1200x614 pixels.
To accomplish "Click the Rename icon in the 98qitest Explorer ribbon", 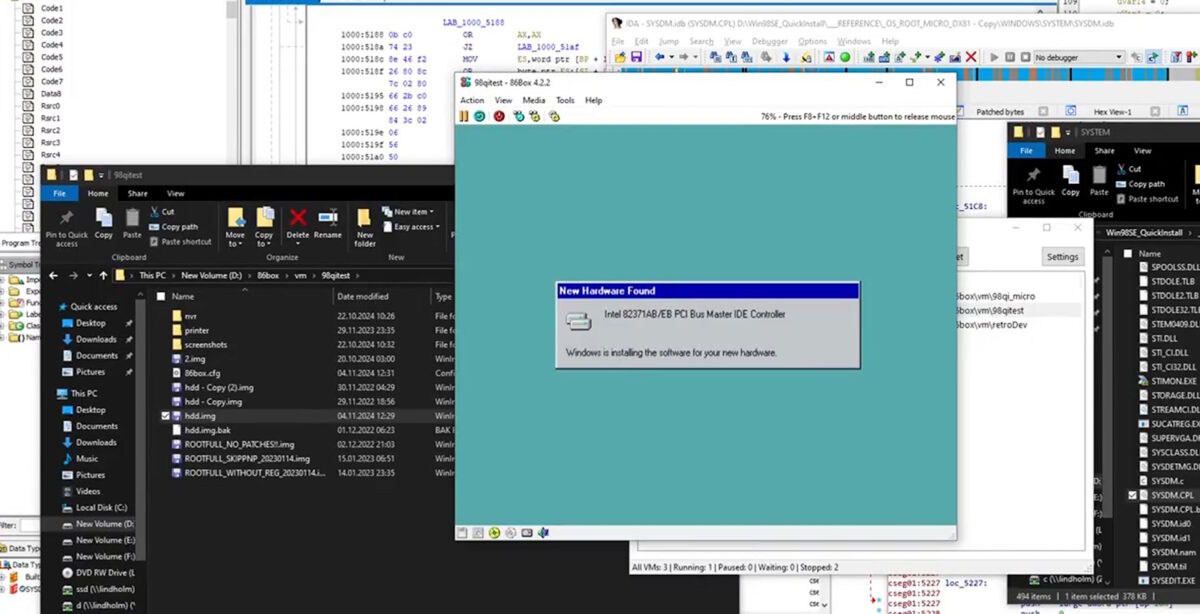I will [x=328, y=218].
